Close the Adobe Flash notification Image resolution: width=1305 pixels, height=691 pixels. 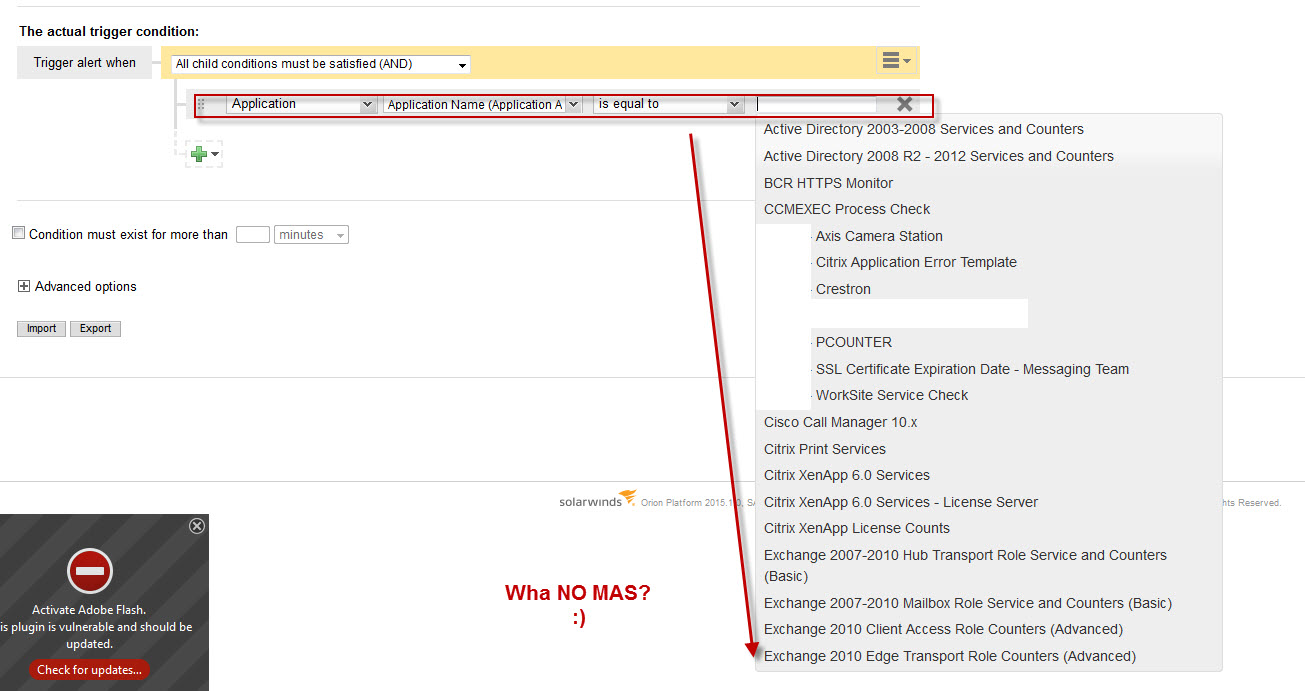pos(197,526)
